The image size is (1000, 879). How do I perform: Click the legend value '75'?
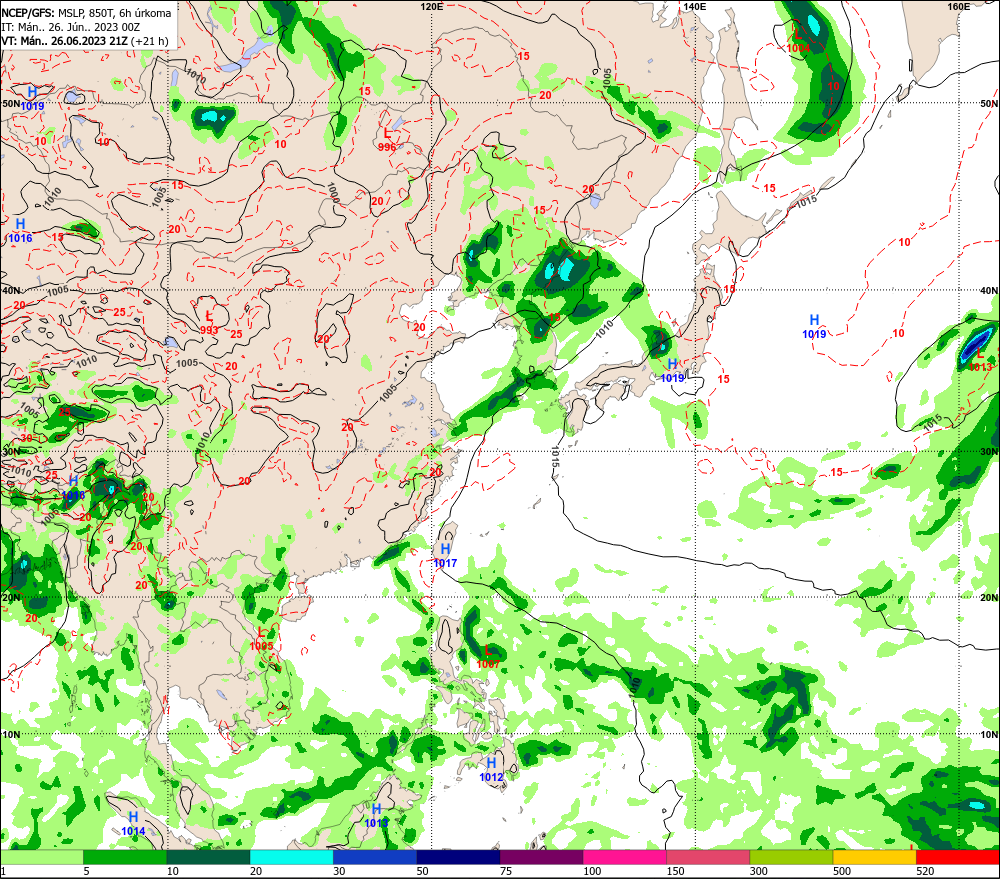click(506, 871)
